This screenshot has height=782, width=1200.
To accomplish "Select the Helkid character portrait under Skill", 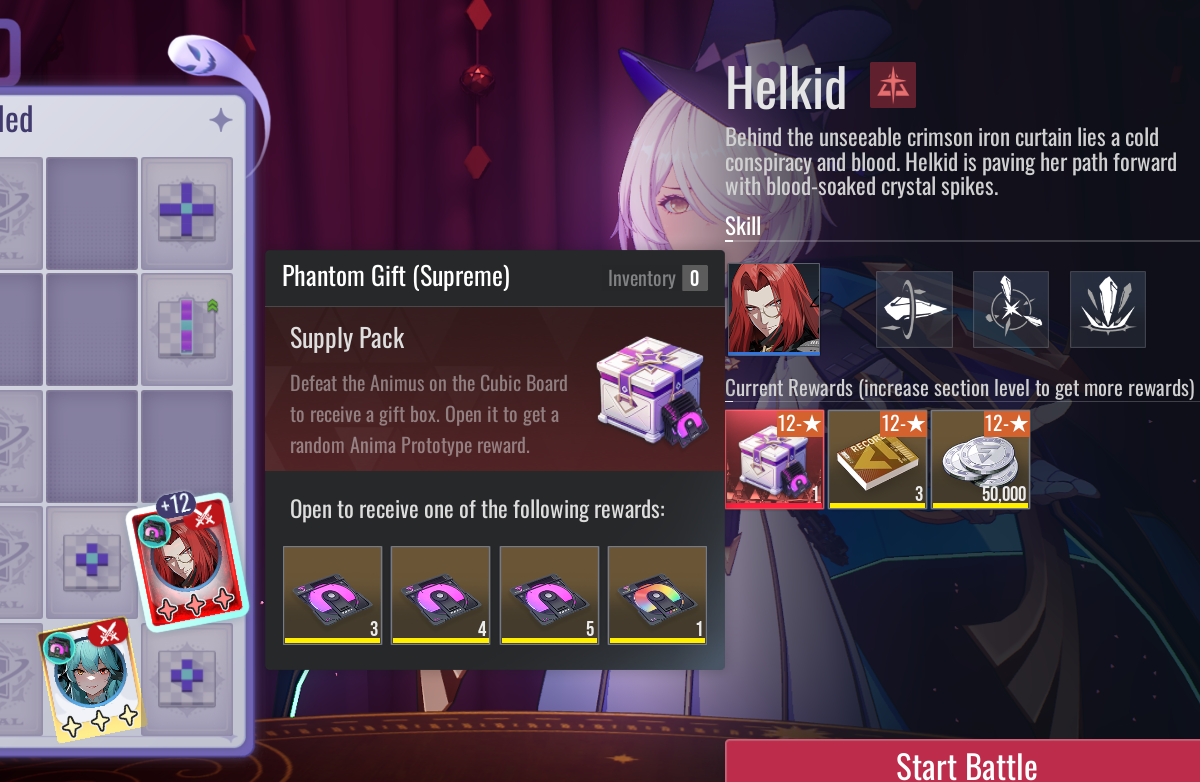I will coord(774,309).
